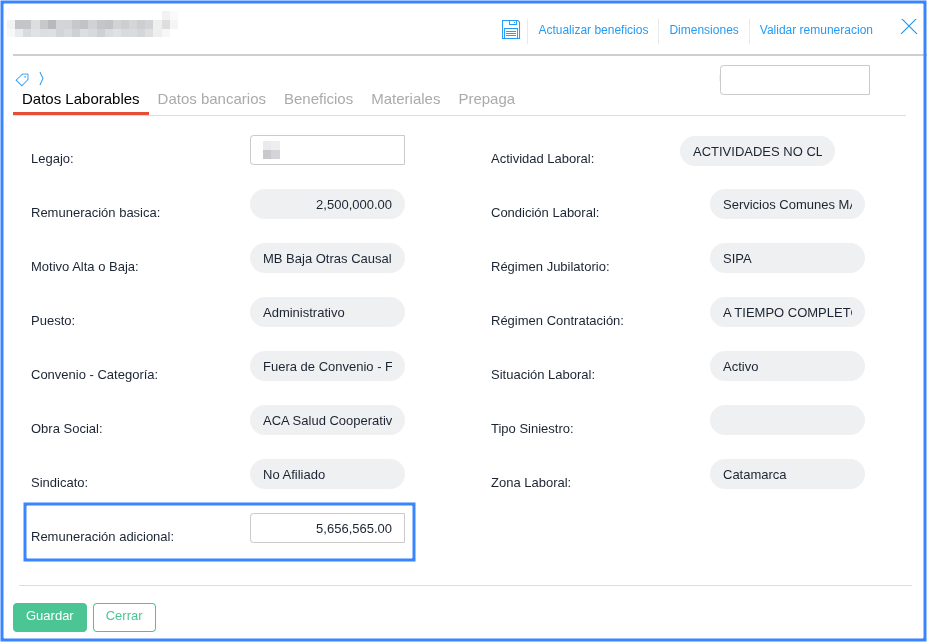Open Dimensiones link
This screenshot has width=927, height=642.
(704, 30)
